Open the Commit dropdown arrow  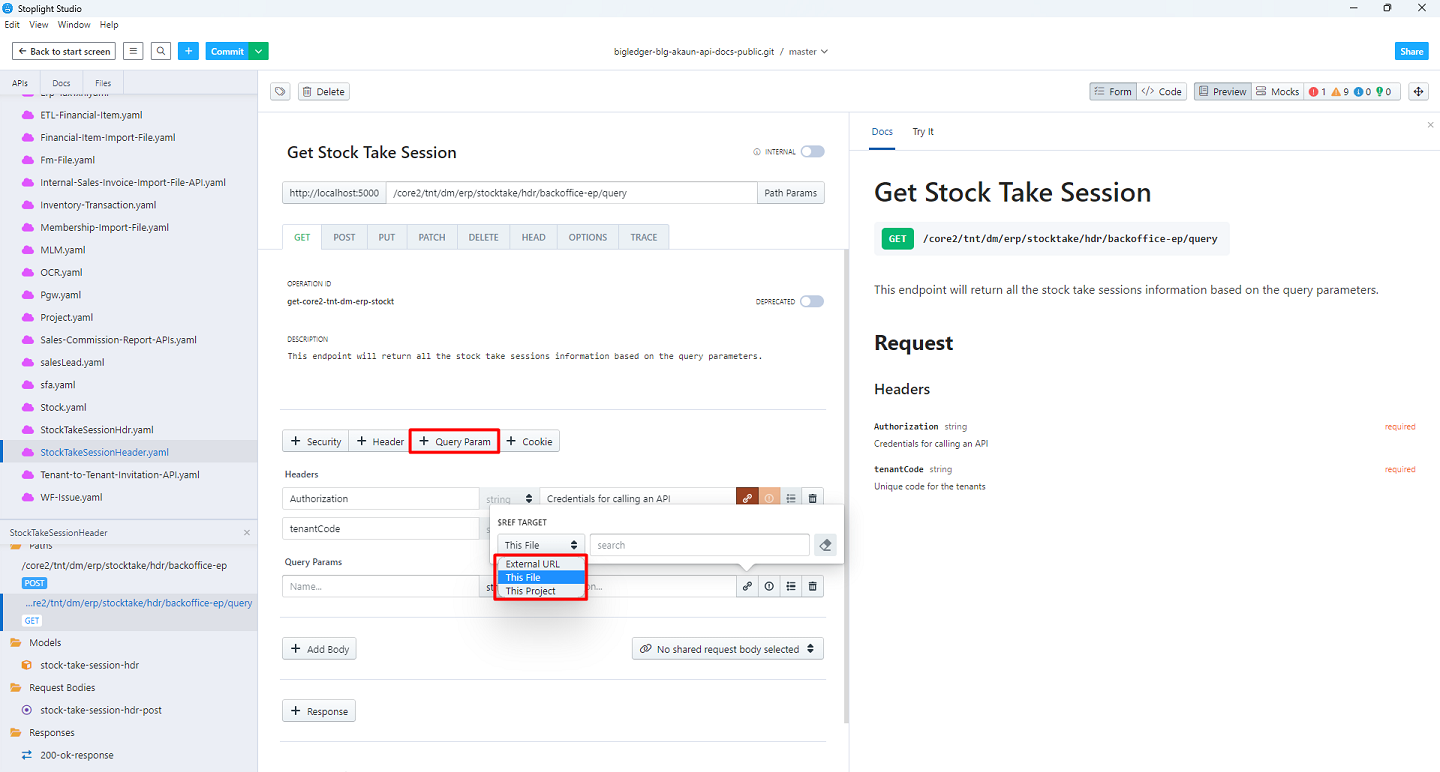(259, 51)
